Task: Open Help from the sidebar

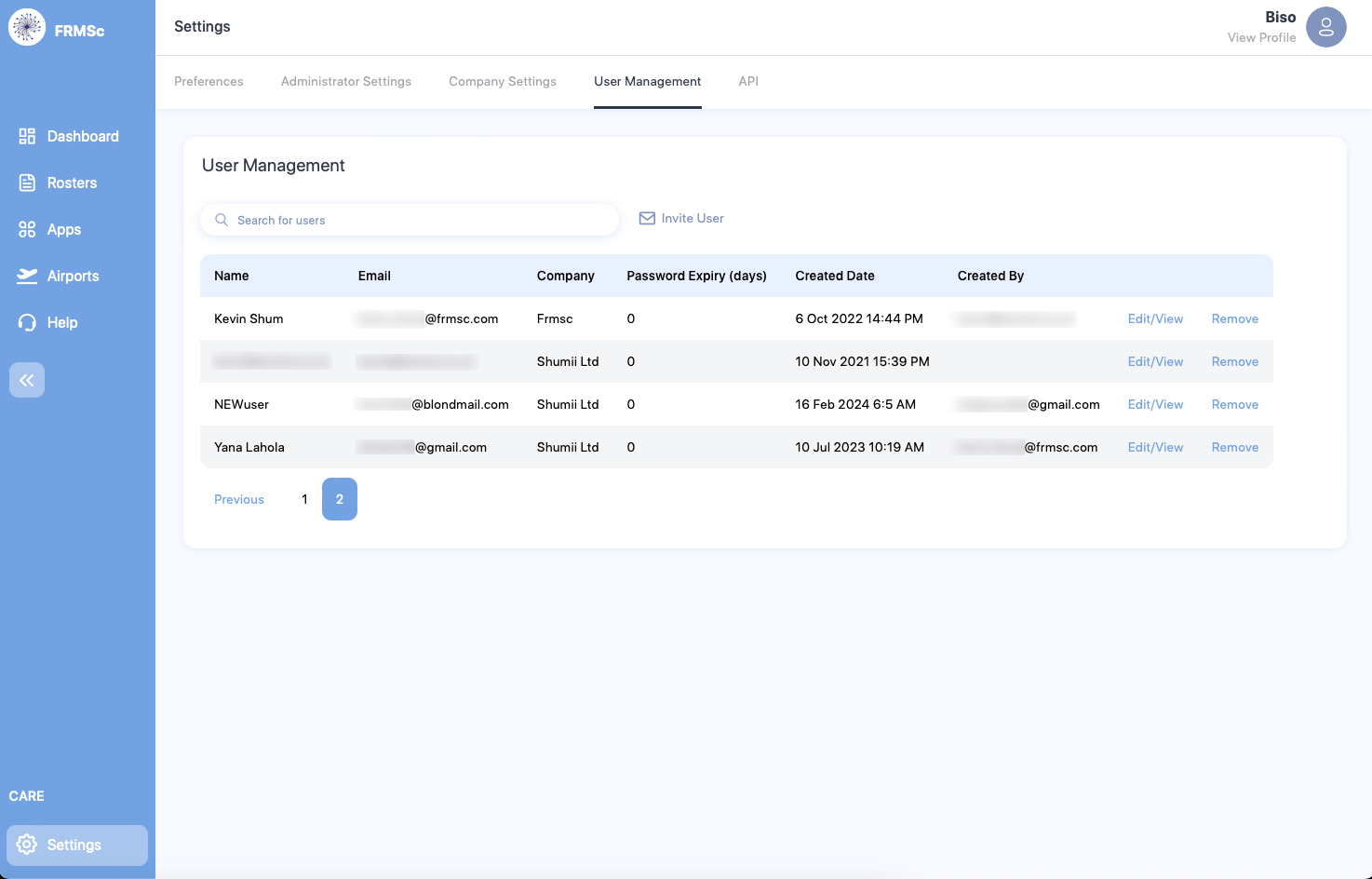Action: pyautogui.click(x=47, y=322)
